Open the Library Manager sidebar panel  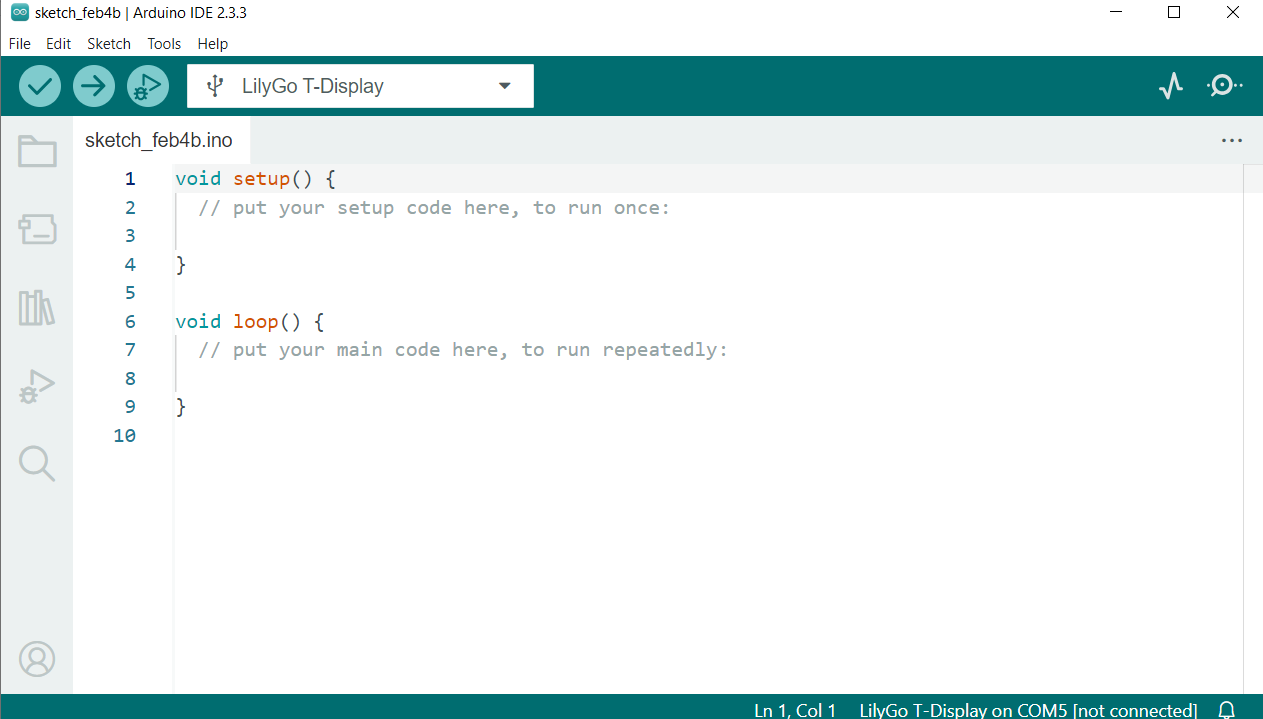37,308
